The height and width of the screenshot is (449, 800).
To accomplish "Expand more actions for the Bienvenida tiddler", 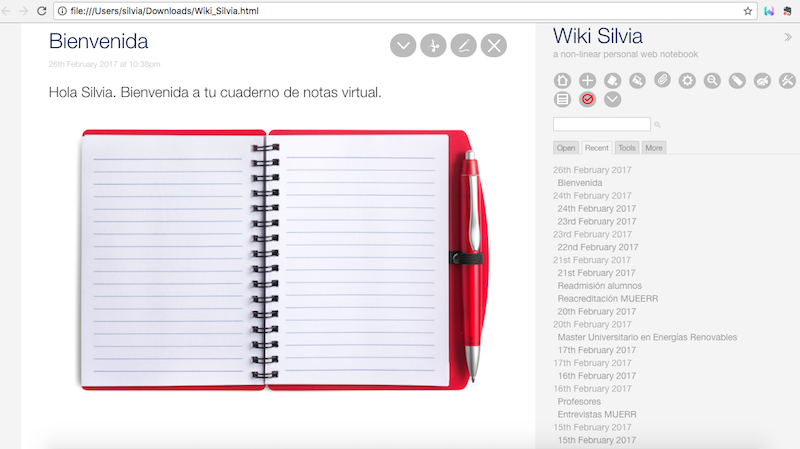I will [402, 45].
